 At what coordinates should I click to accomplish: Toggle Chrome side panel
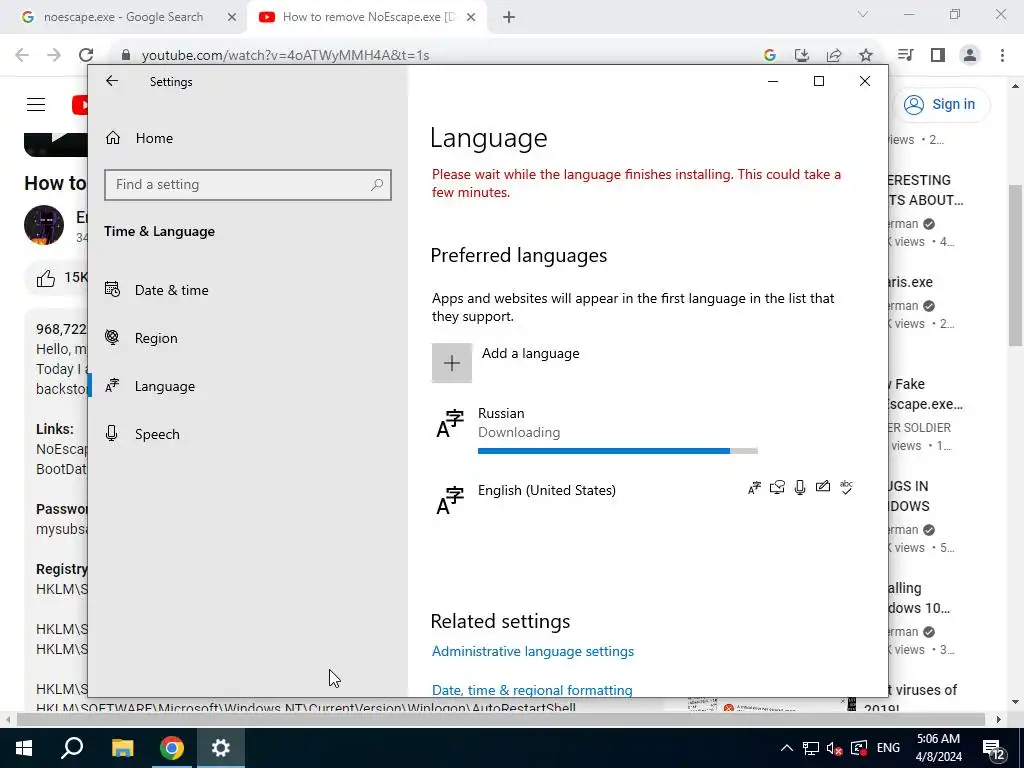tap(938, 55)
